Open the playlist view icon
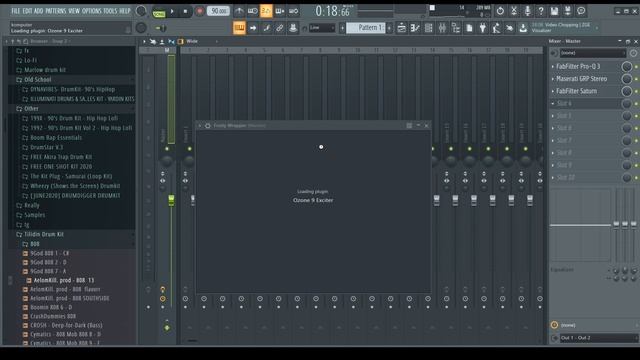This screenshot has width=640, height=360. pos(402,28)
